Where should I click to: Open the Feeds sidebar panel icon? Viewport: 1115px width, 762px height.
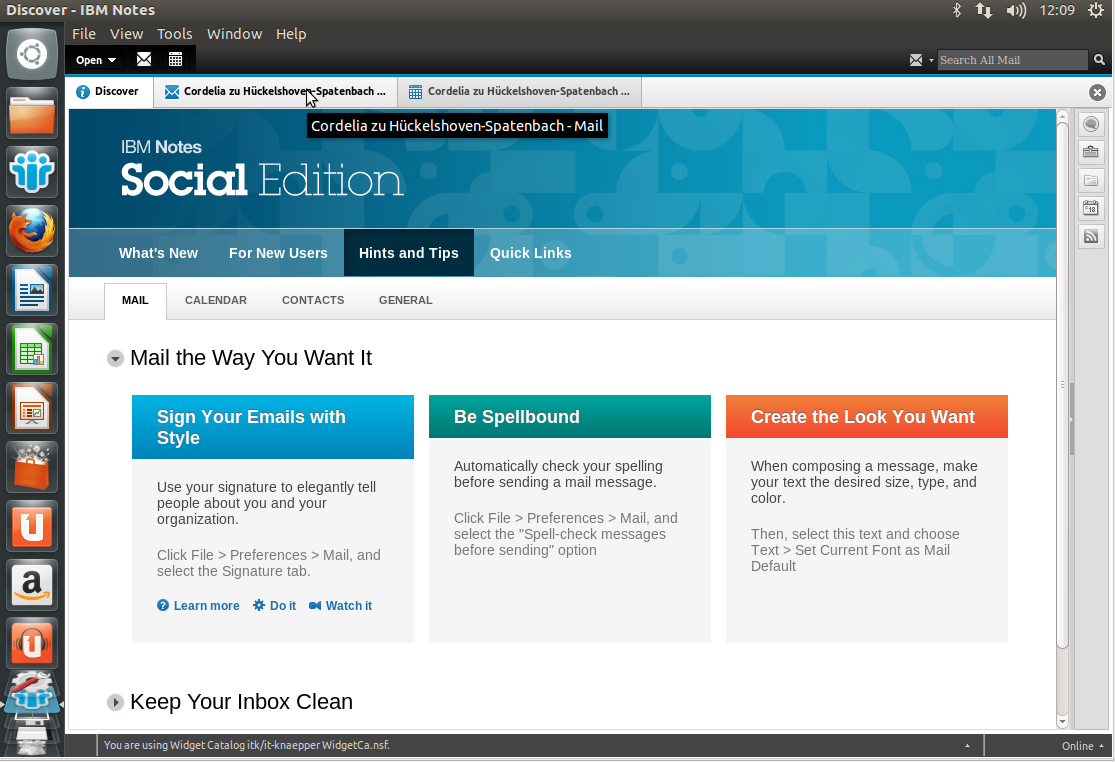[x=1091, y=237]
